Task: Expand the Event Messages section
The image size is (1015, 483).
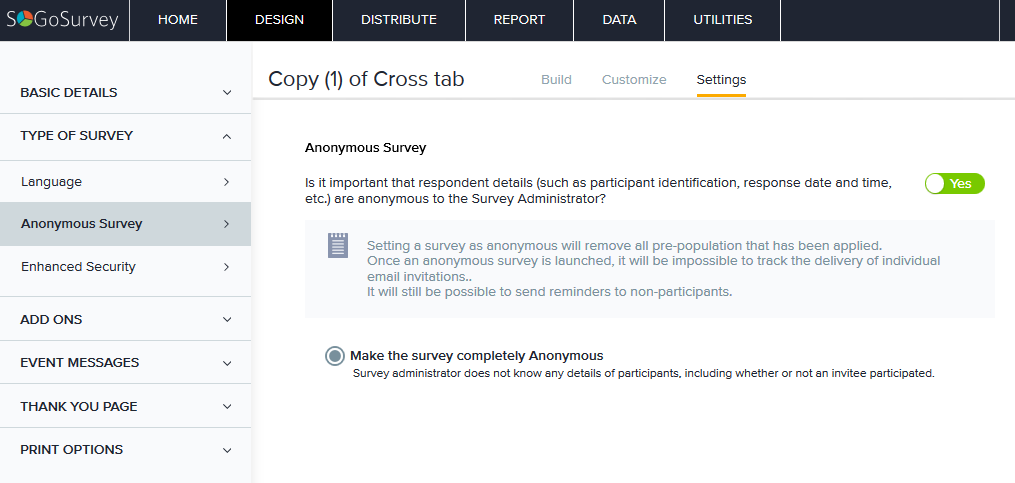Action: [125, 363]
